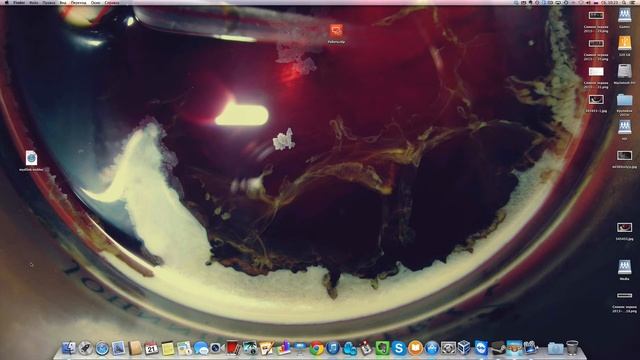Launch Photo Booth red curtain icon

[x=233, y=348]
